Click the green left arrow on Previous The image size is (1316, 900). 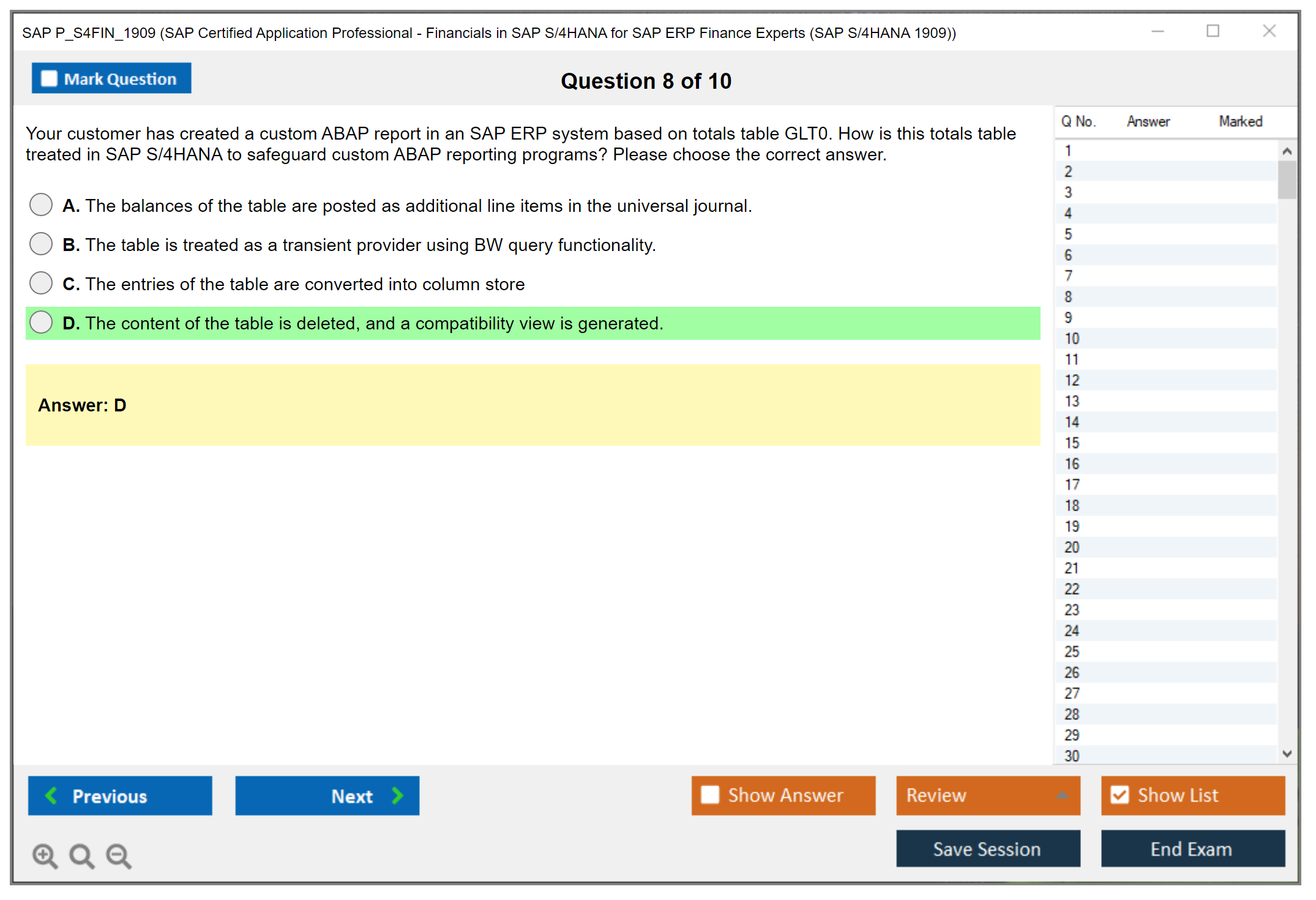coord(52,796)
